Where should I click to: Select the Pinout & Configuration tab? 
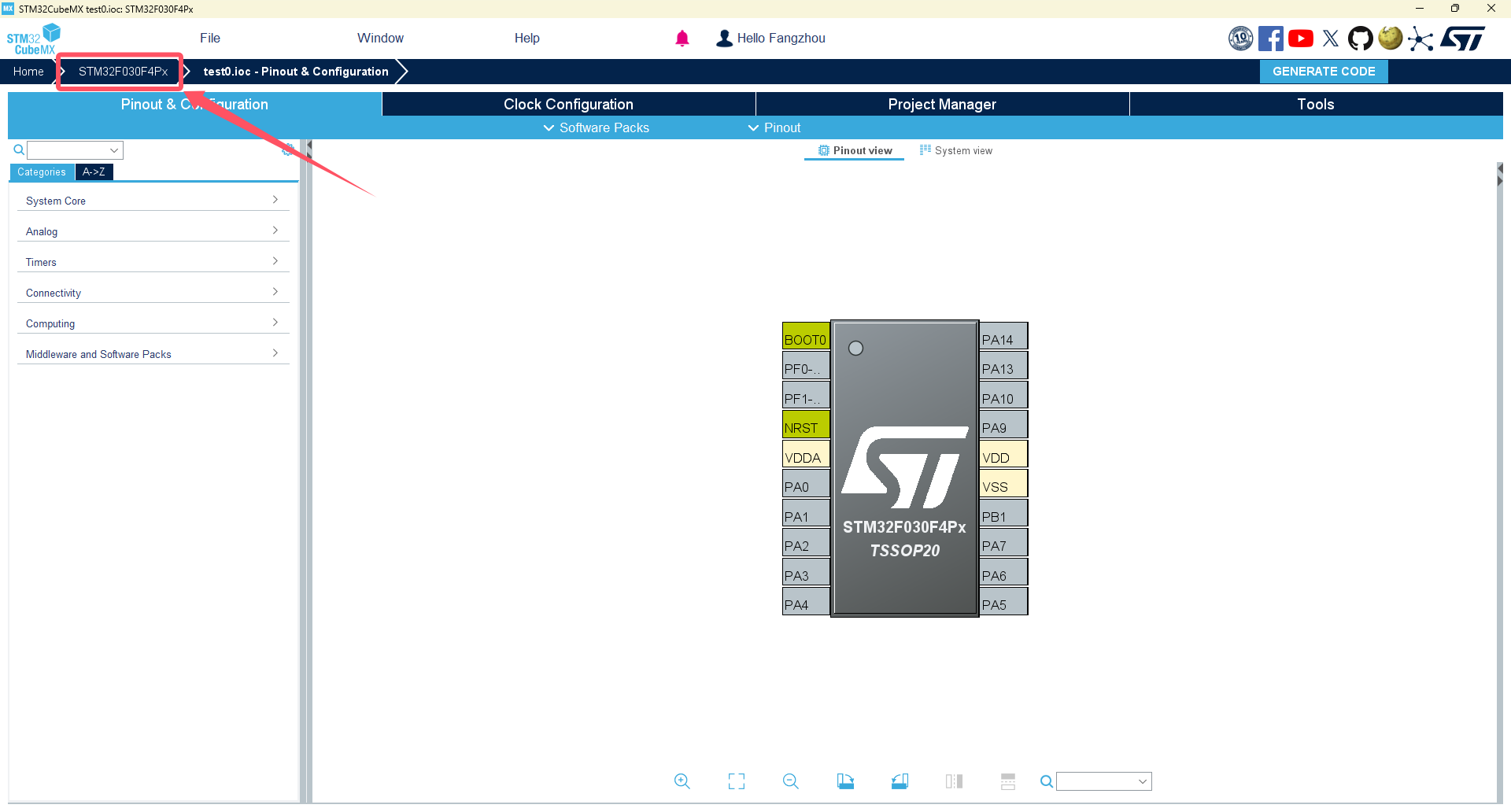194,104
